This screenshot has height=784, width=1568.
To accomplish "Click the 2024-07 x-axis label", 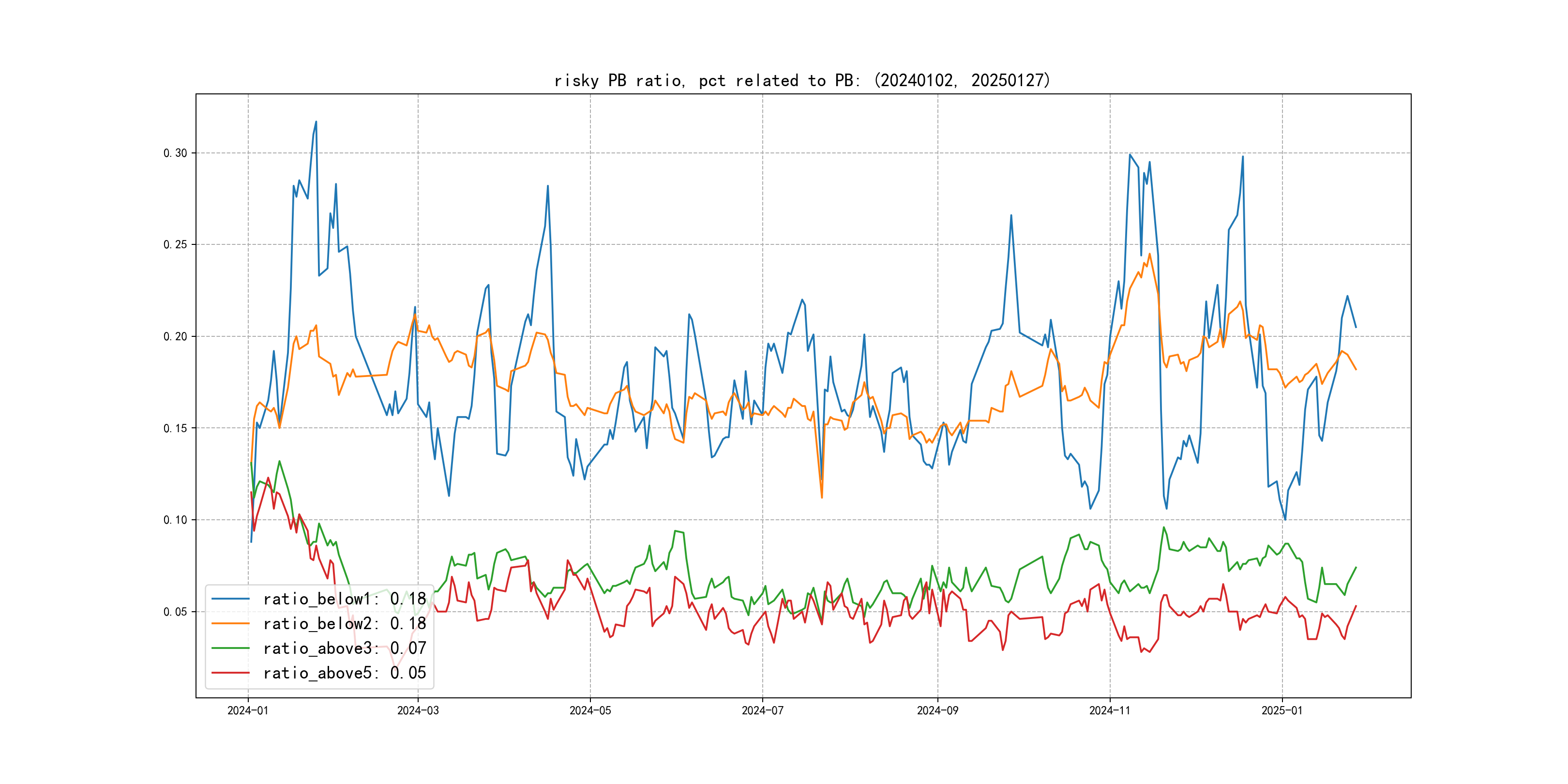I will coord(762,711).
